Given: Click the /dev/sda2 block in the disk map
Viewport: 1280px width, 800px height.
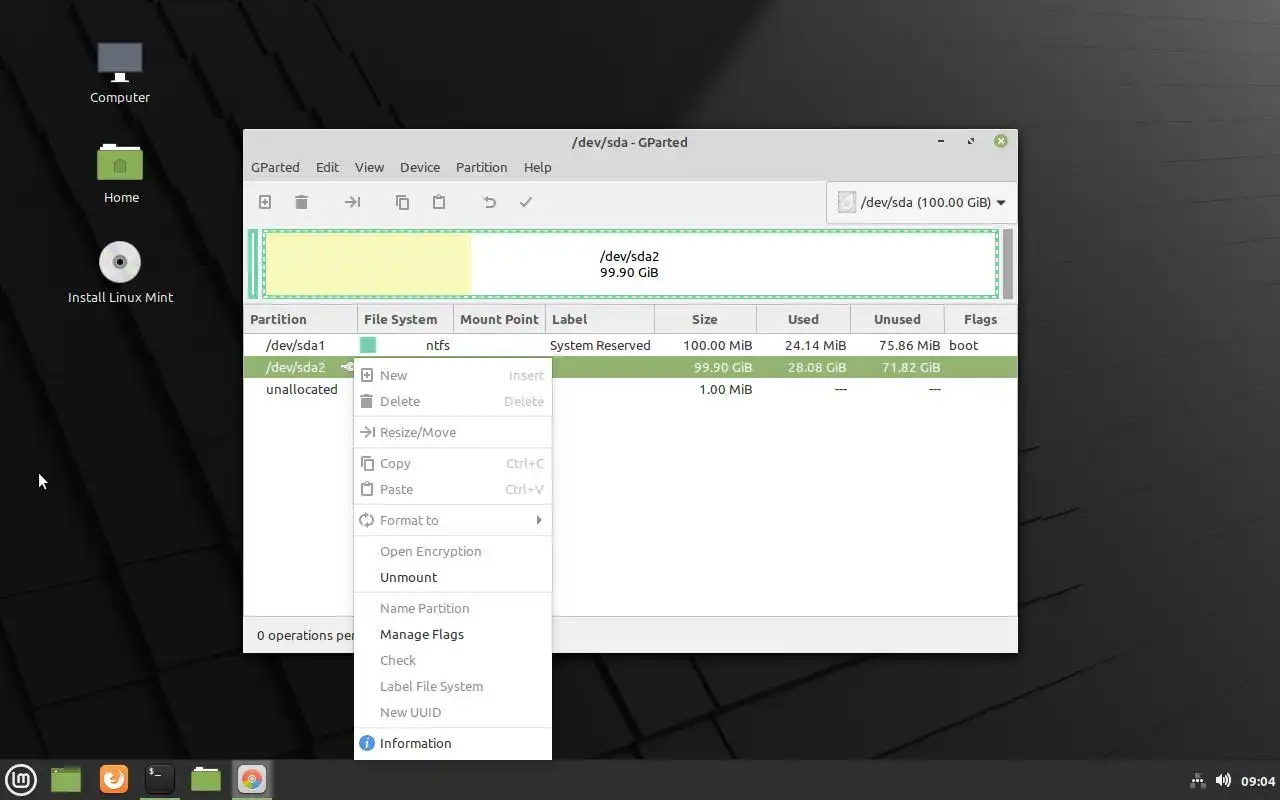Looking at the screenshot, I should [x=630, y=264].
